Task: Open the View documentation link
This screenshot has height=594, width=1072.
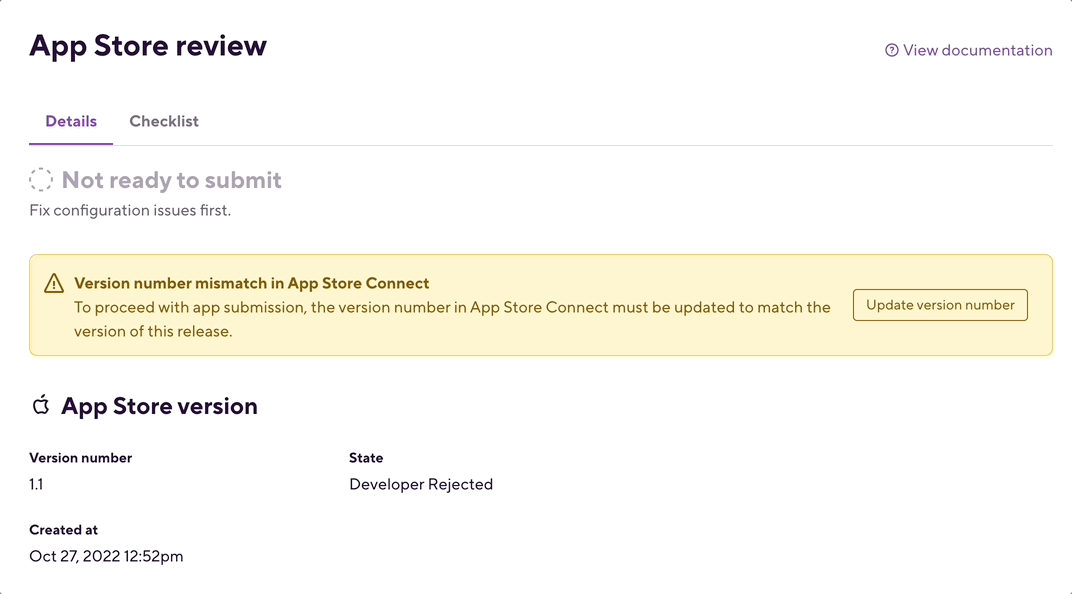Action: [x=977, y=50]
